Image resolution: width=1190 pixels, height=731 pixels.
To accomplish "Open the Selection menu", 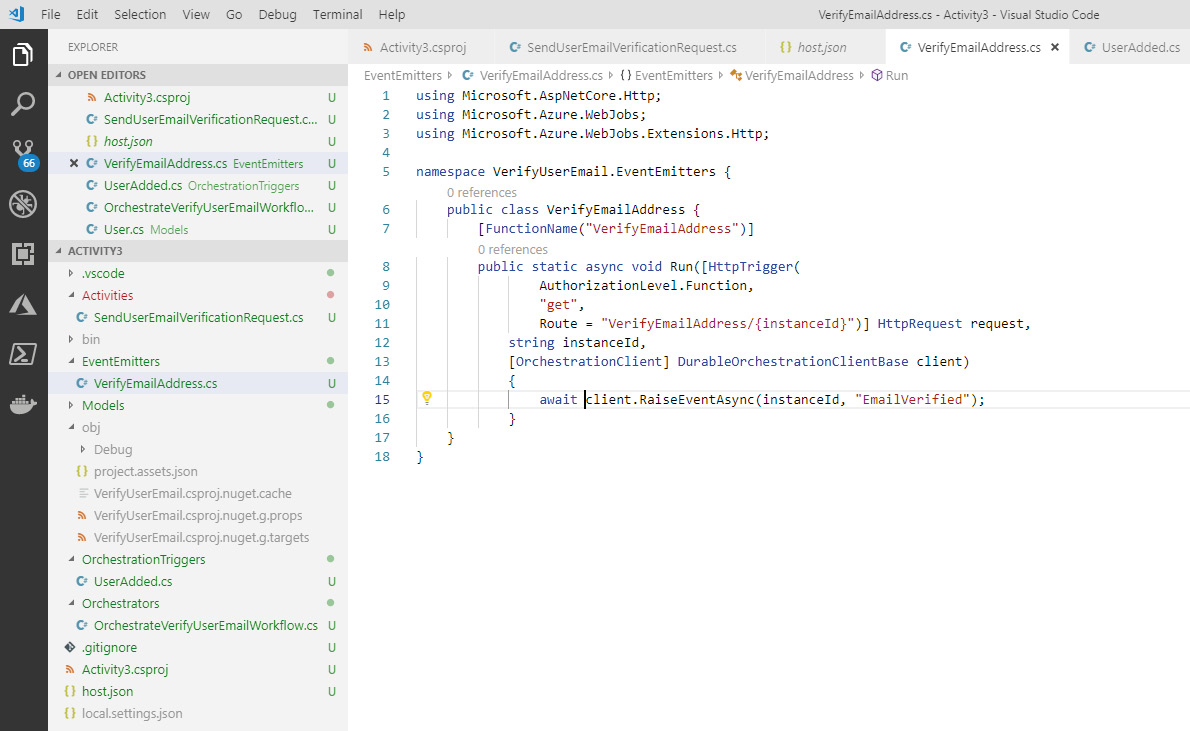I will pos(140,14).
